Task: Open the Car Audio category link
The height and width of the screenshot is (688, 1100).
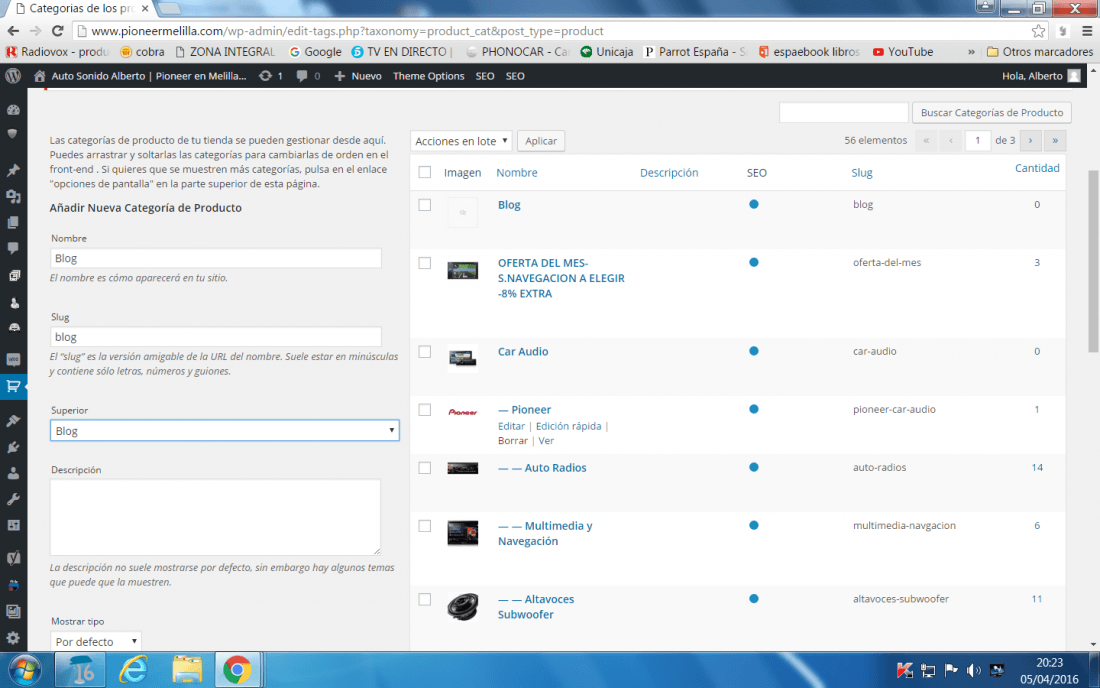Action: click(523, 351)
